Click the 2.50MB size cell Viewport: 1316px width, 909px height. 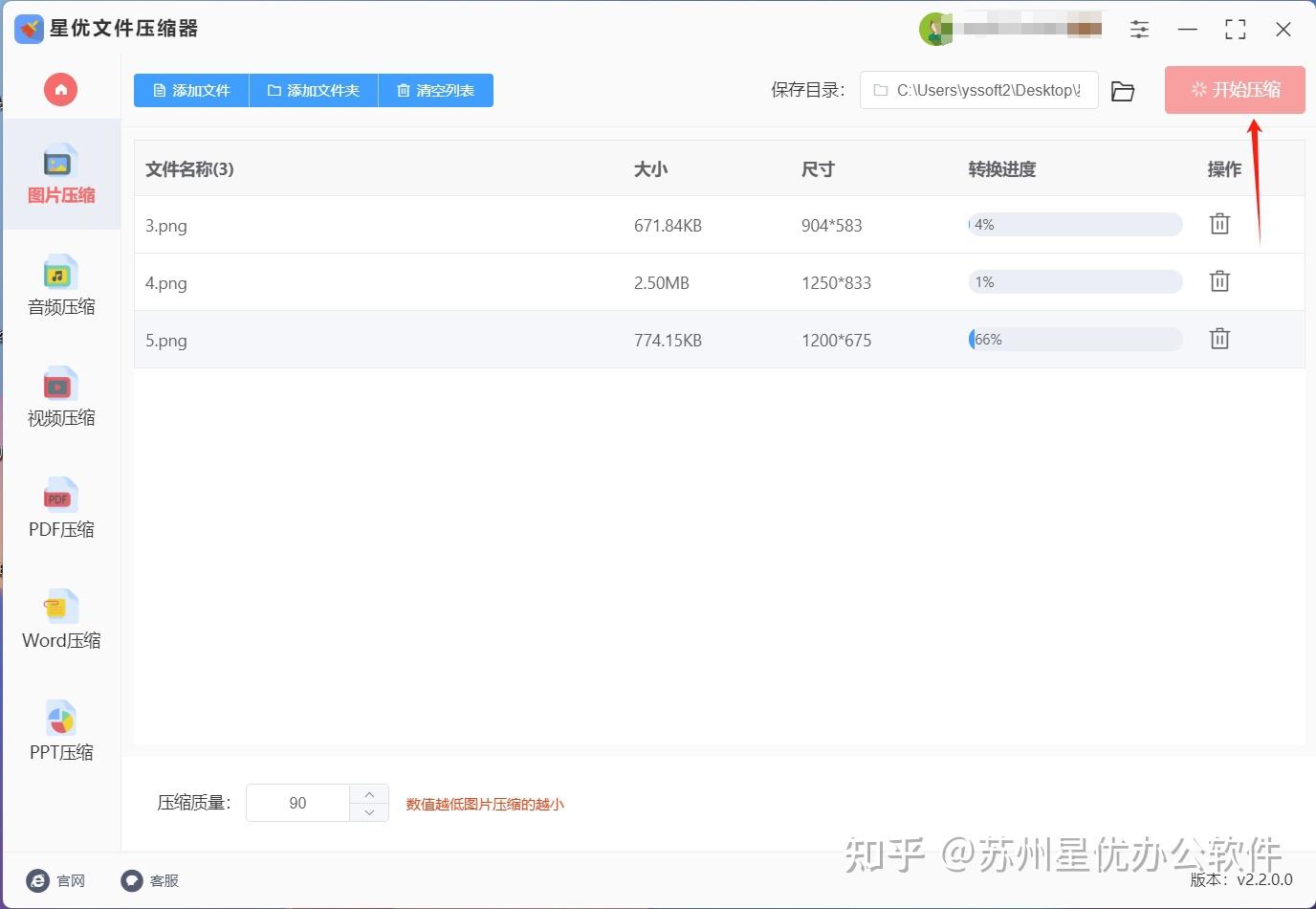(662, 283)
